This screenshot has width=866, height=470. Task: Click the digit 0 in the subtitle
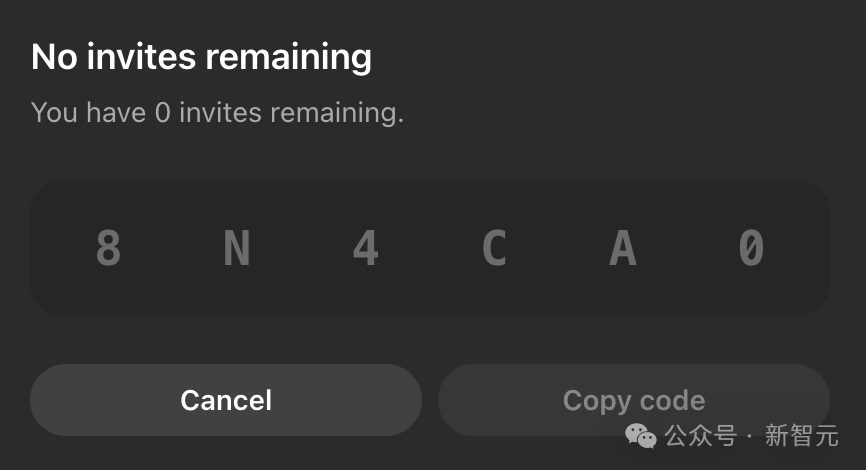pyautogui.click(x=162, y=112)
